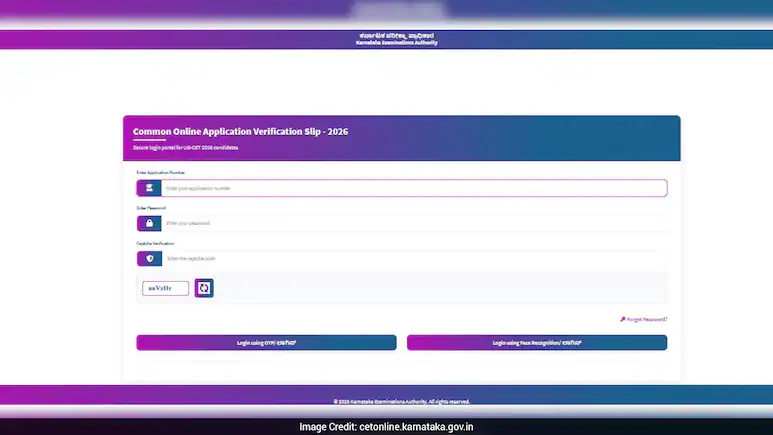This screenshot has width=773, height=435.
Task: Click the captcha image text box
Action: 165,288
